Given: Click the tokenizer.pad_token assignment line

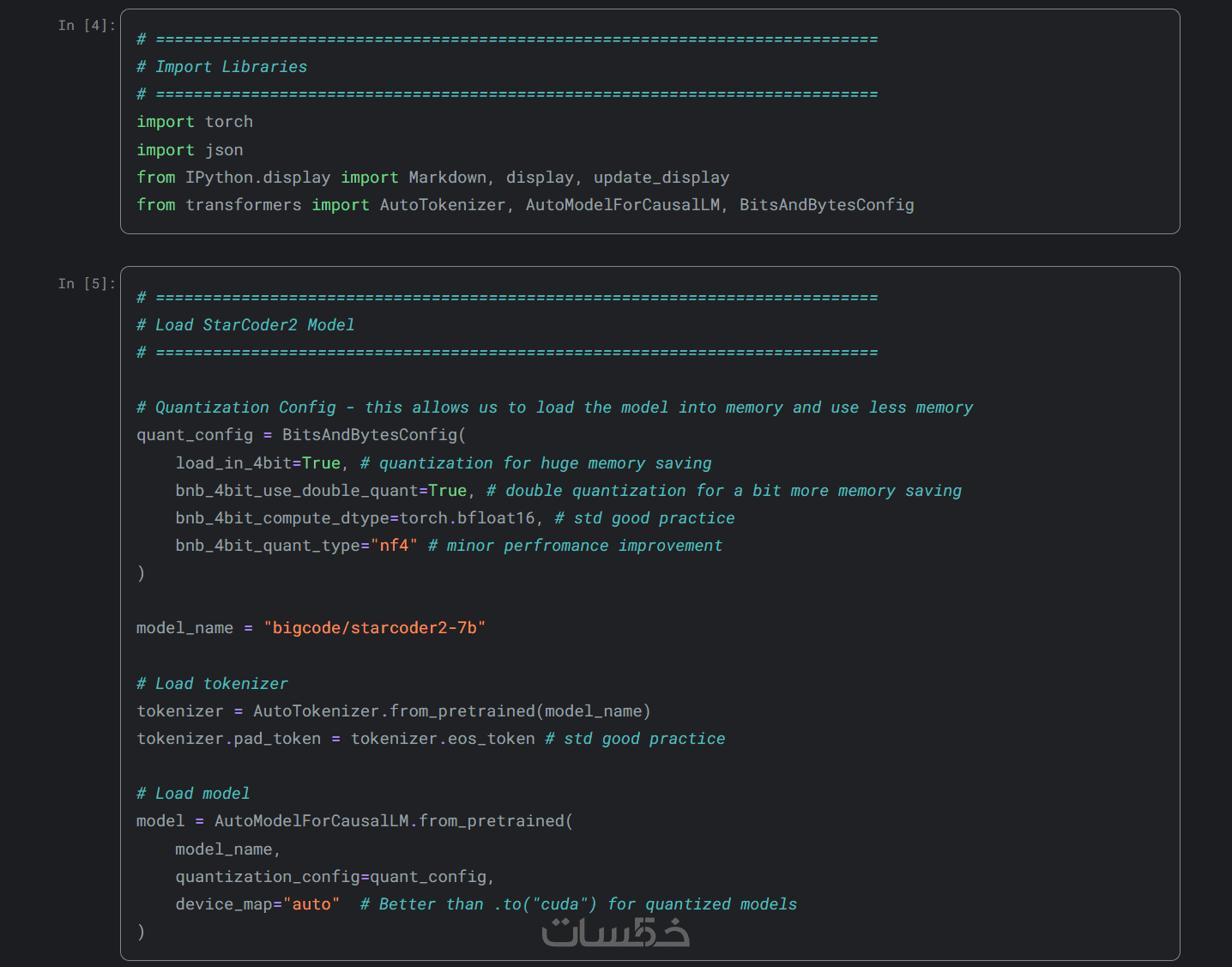Looking at the screenshot, I should [335, 739].
